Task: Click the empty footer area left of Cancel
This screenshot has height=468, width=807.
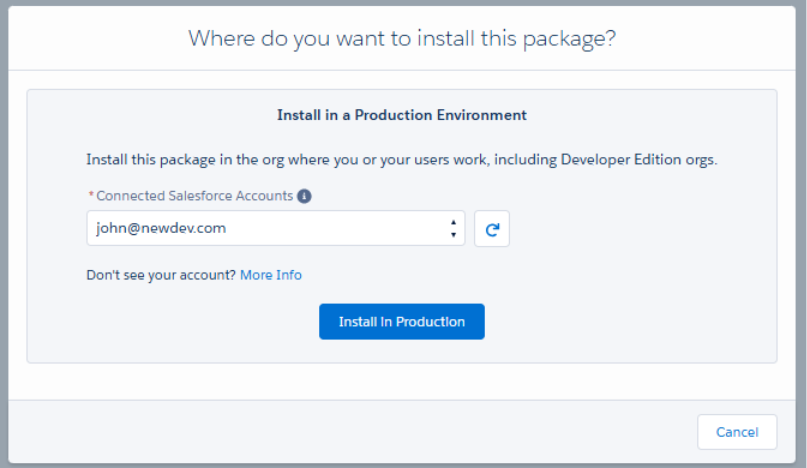Action: pyautogui.click(x=350, y=432)
